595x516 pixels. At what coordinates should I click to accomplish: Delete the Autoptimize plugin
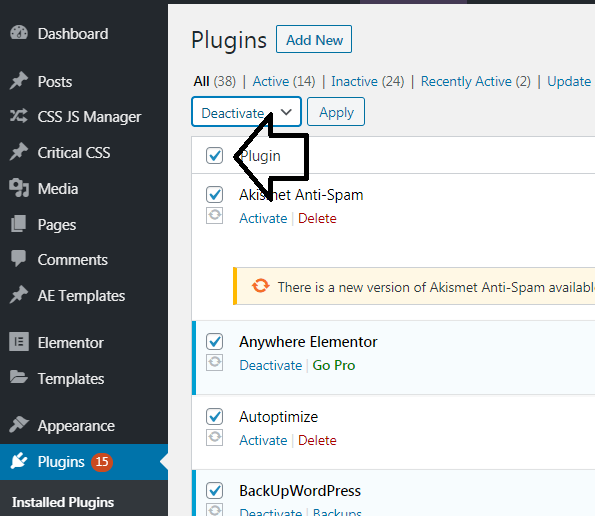click(x=317, y=440)
